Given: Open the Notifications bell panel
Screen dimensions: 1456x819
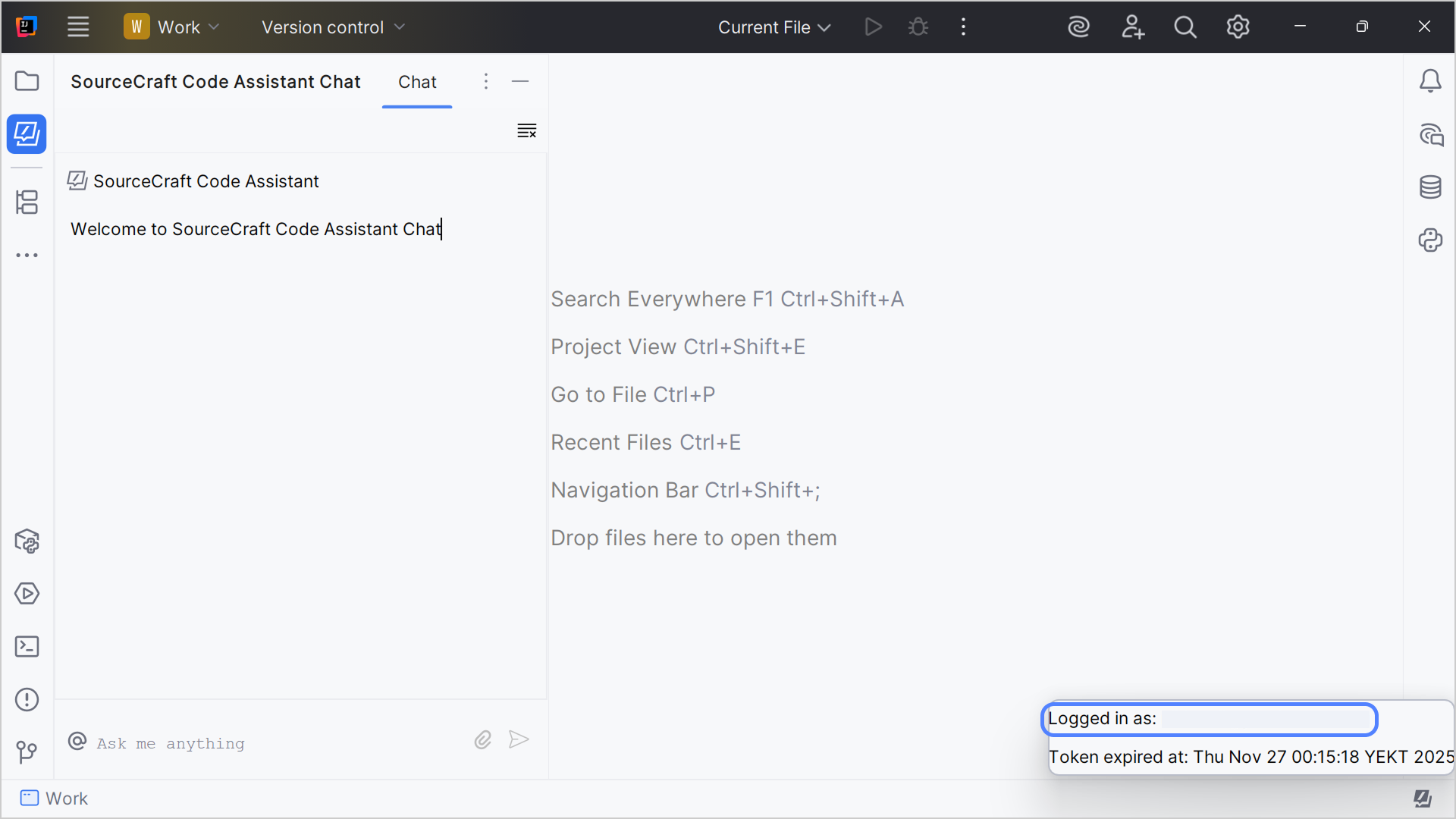Looking at the screenshot, I should (x=1430, y=81).
